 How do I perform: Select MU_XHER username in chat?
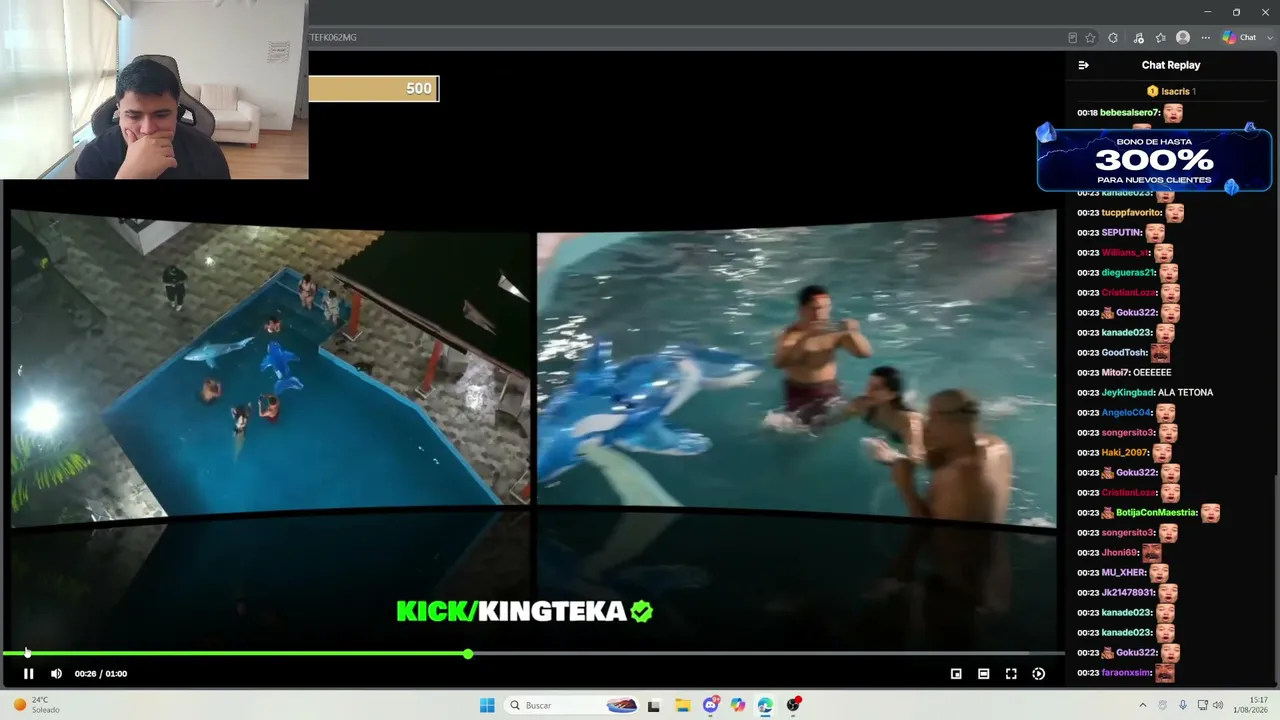[x=1124, y=573]
